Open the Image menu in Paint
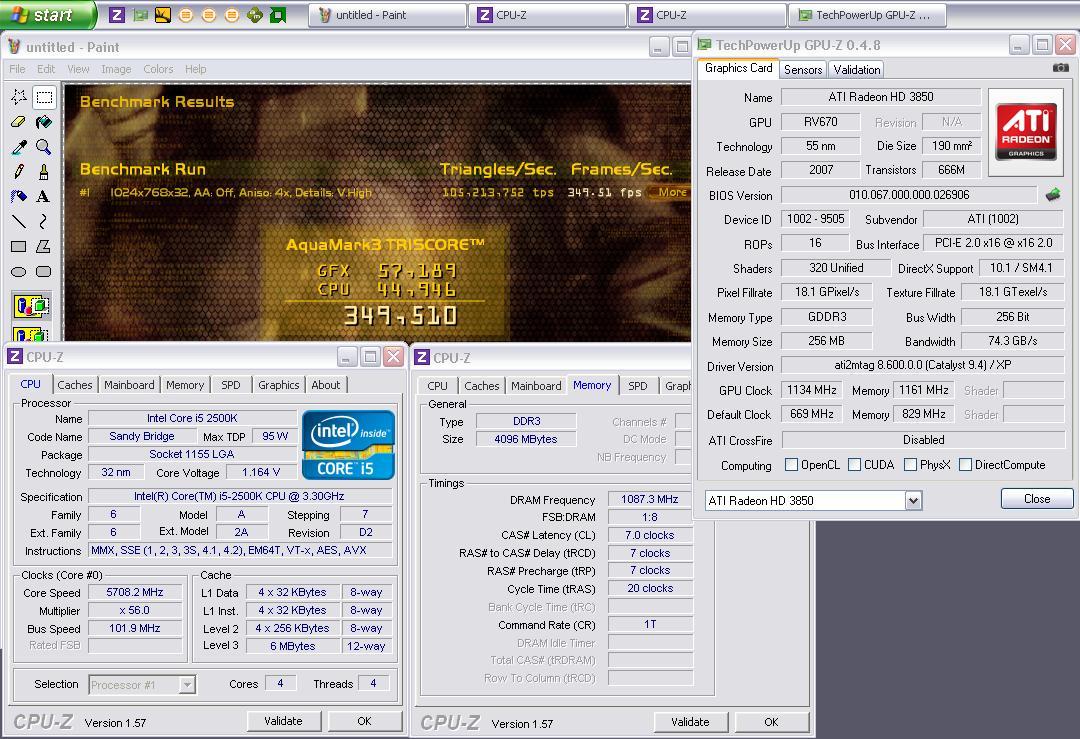The image size is (1080, 739). tap(116, 69)
